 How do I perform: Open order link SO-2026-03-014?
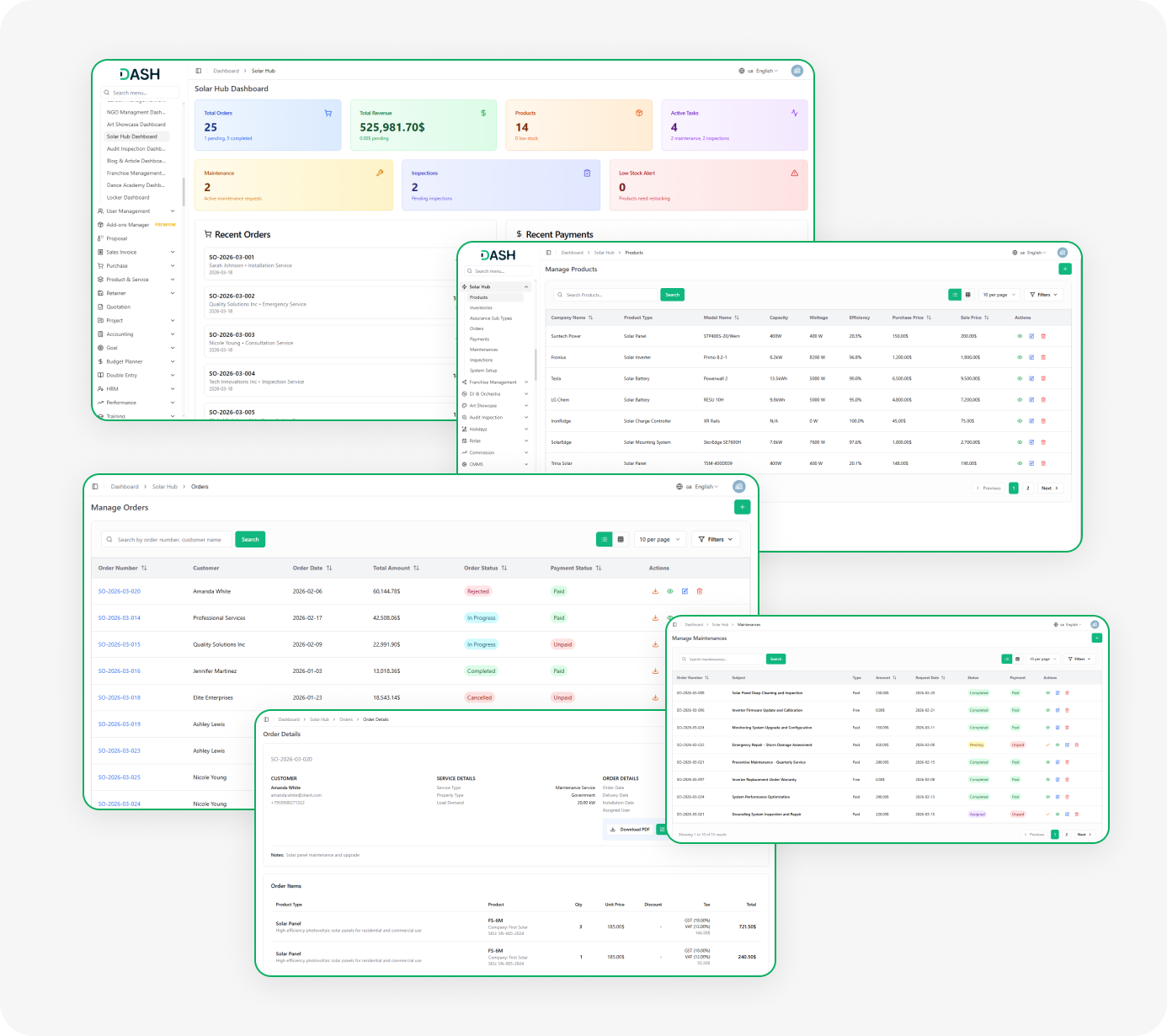click(120, 618)
